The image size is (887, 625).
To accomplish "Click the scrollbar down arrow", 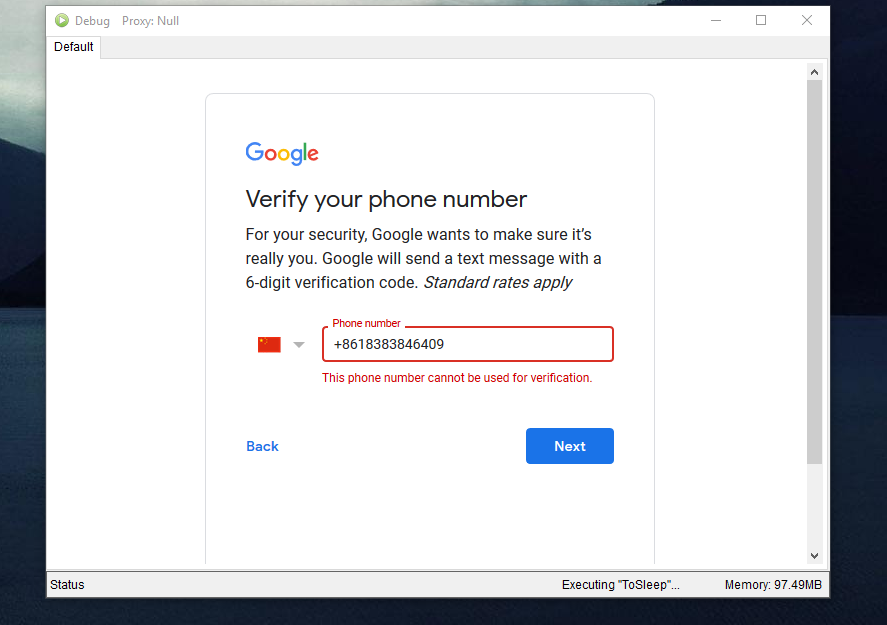I will (x=814, y=556).
